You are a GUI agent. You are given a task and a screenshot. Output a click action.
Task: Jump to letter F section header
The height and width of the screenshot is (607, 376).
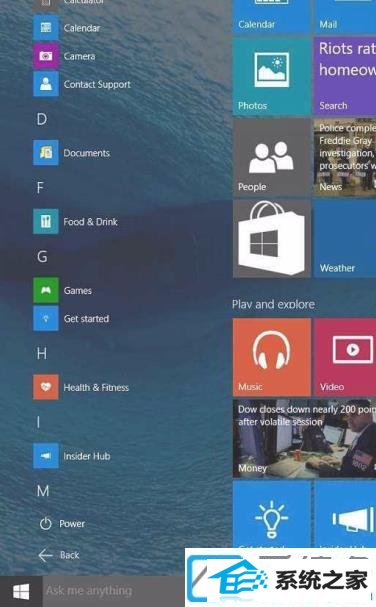click(x=40, y=188)
